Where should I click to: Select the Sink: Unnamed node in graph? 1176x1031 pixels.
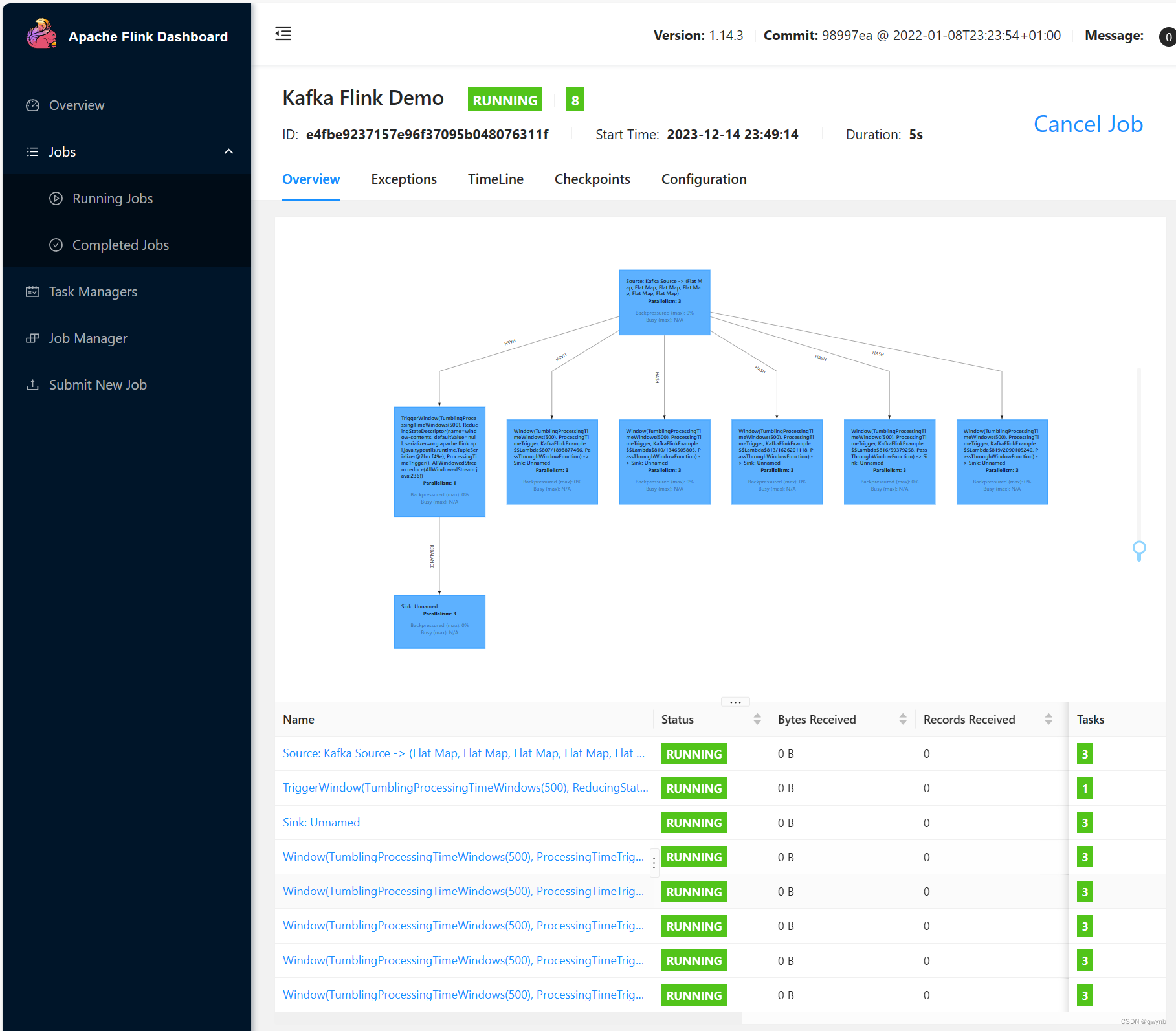(439, 621)
